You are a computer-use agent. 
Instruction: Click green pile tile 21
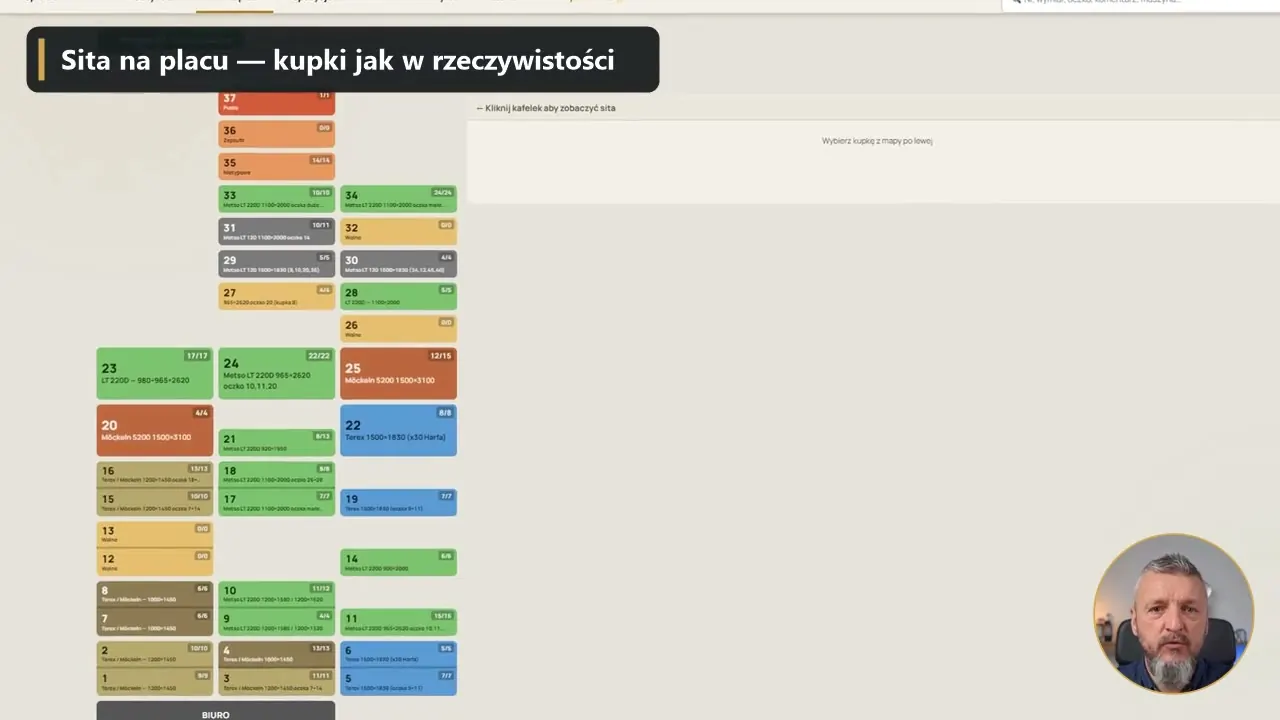pyautogui.click(x=276, y=443)
